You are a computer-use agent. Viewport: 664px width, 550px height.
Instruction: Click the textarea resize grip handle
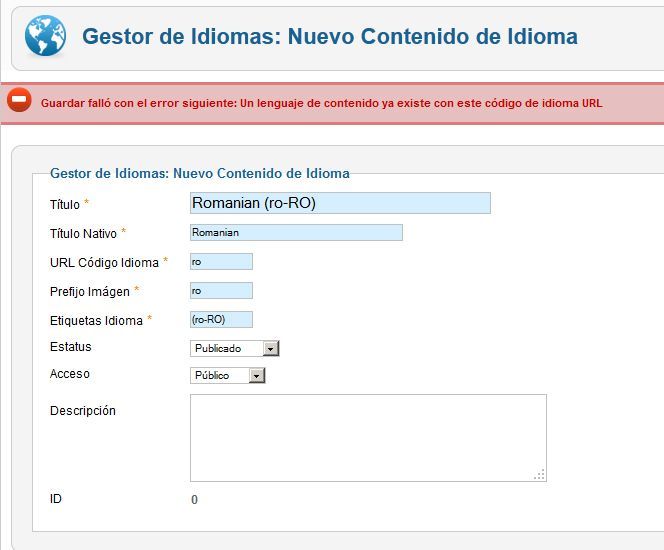click(540, 475)
